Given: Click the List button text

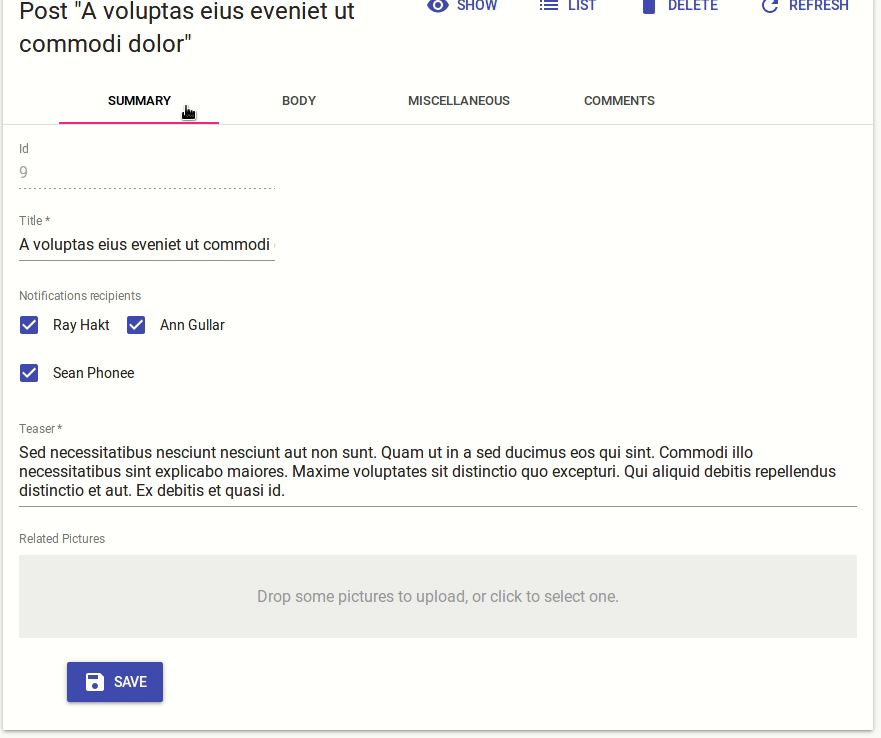Looking at the screenshot, I should (x=582, y=6).
